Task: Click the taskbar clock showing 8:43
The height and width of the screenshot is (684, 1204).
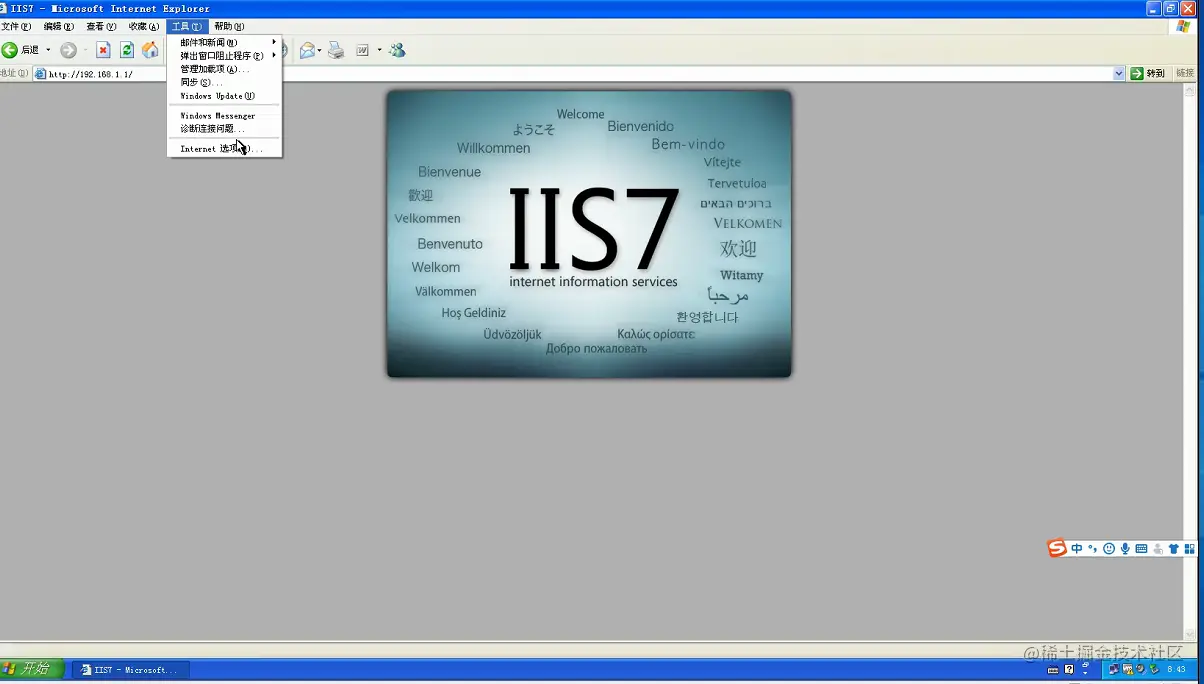Action: click(x=1176, y=670)
